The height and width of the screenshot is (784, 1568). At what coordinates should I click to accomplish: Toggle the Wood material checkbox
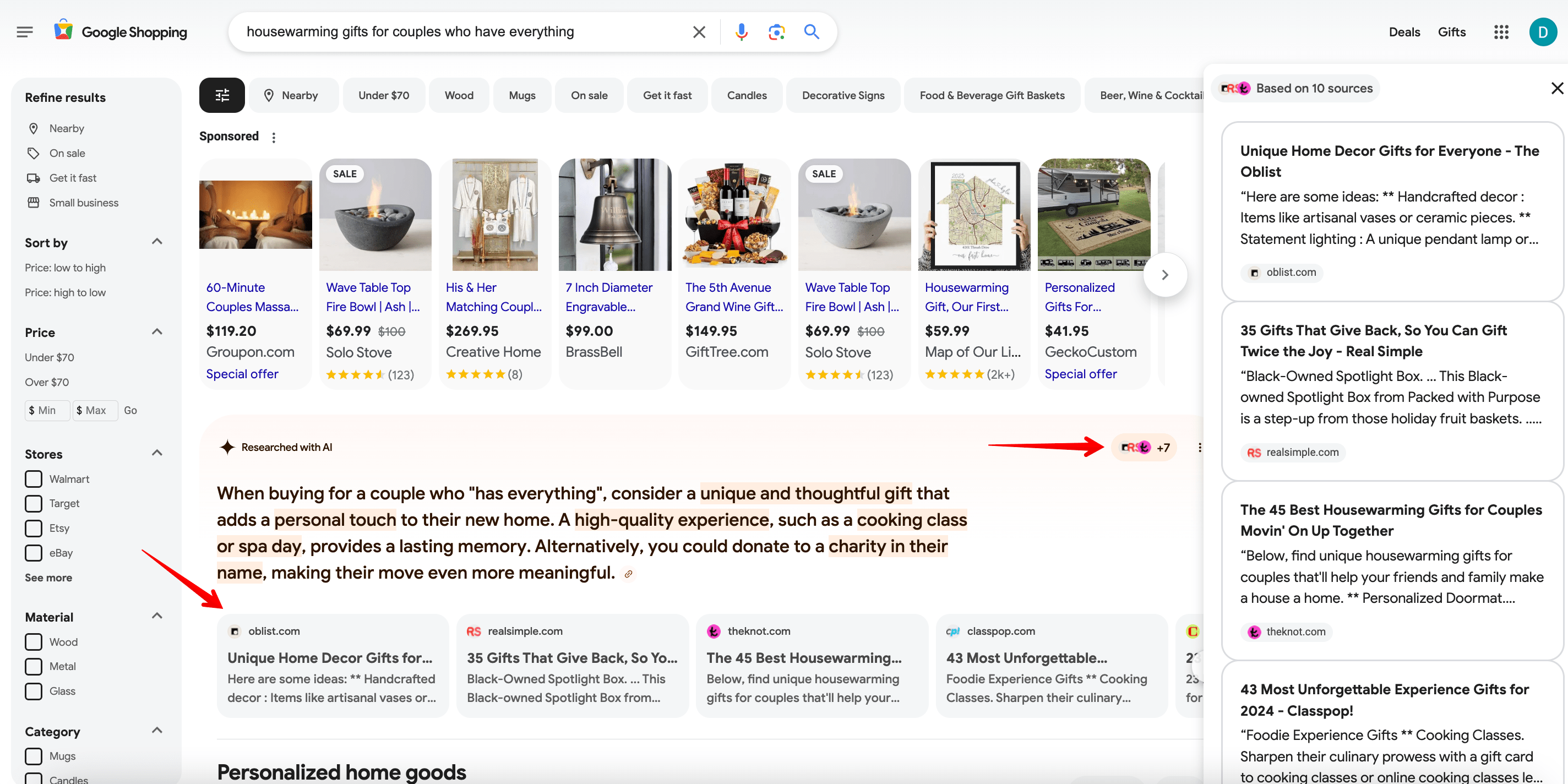(34, 641)
